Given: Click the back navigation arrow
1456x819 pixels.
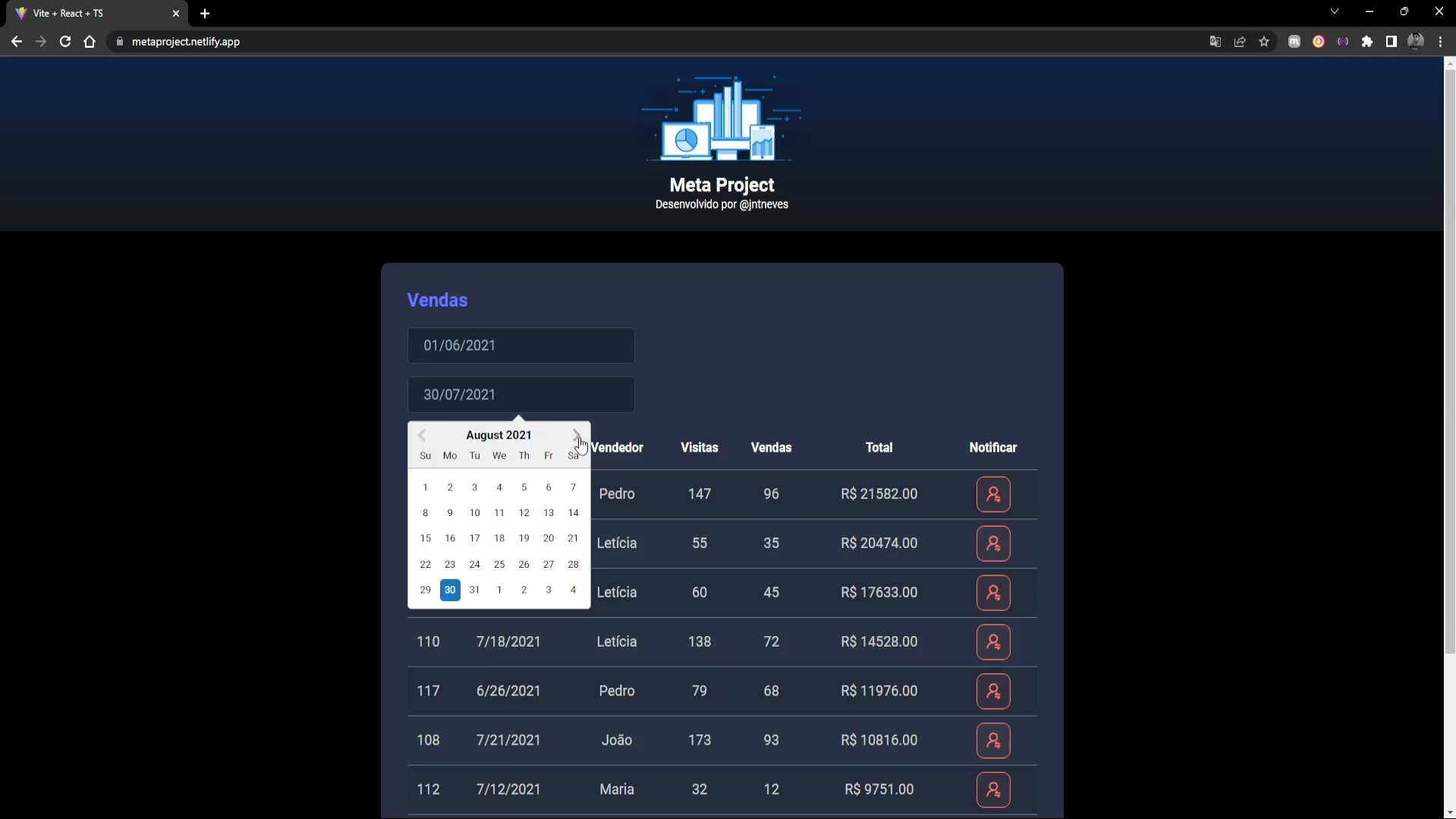Looking at the screenshot, I should (x=16, y=42).
